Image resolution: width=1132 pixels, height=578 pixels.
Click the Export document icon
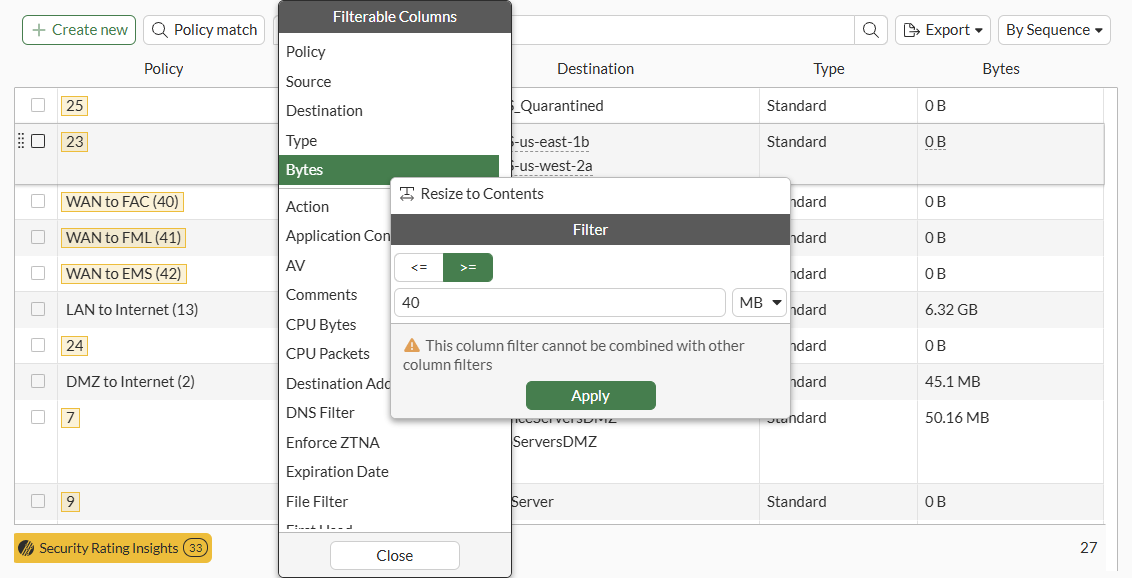pos(911,30)
